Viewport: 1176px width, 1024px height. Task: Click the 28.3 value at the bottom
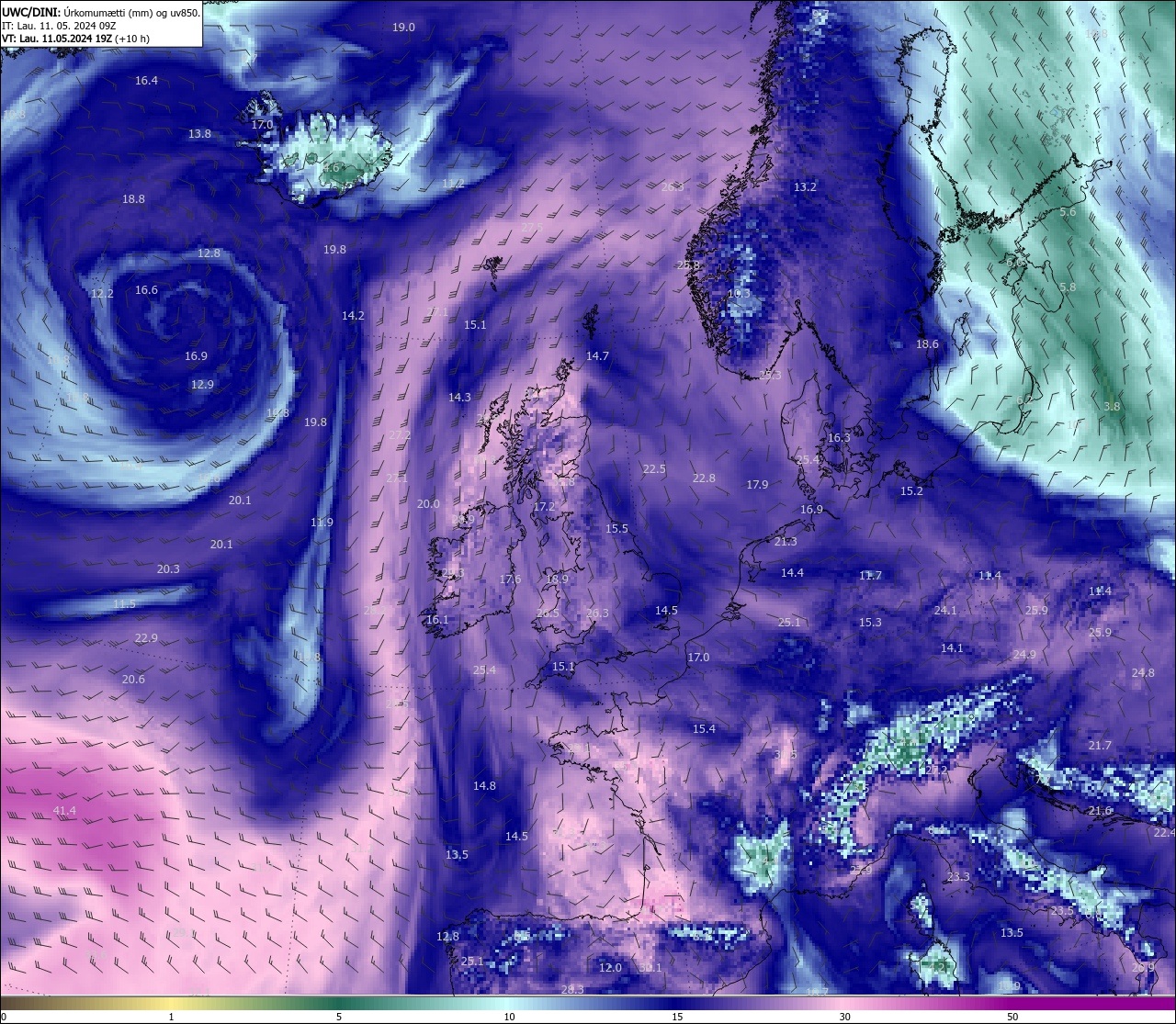(572, 990)
